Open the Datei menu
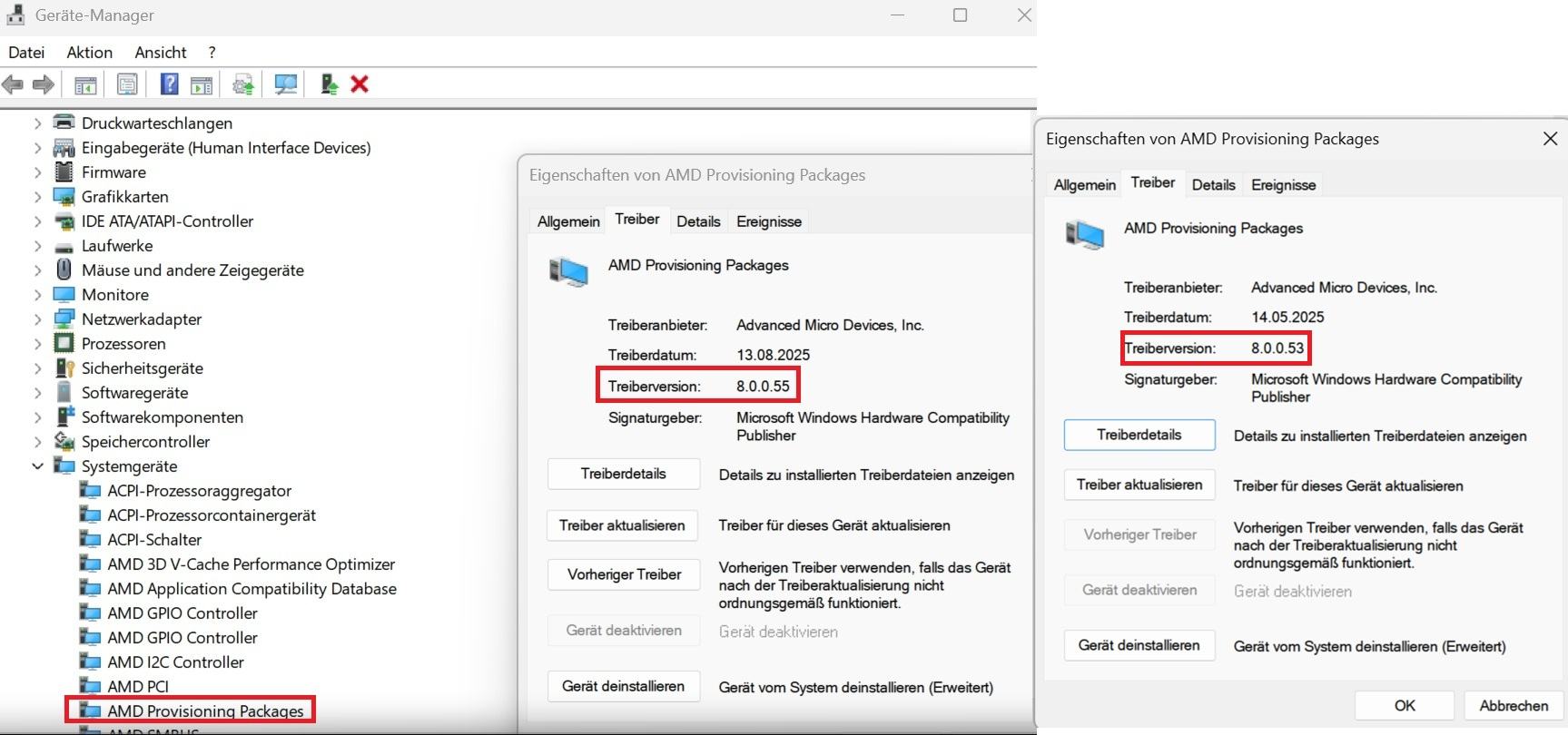Viewport: 1568px width, 735px height. [x=26, y=53]
